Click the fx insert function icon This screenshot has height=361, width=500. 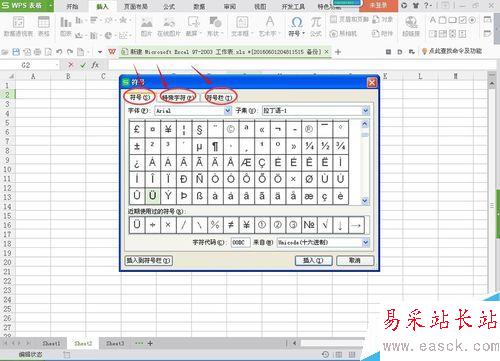(x=95, y=65)
